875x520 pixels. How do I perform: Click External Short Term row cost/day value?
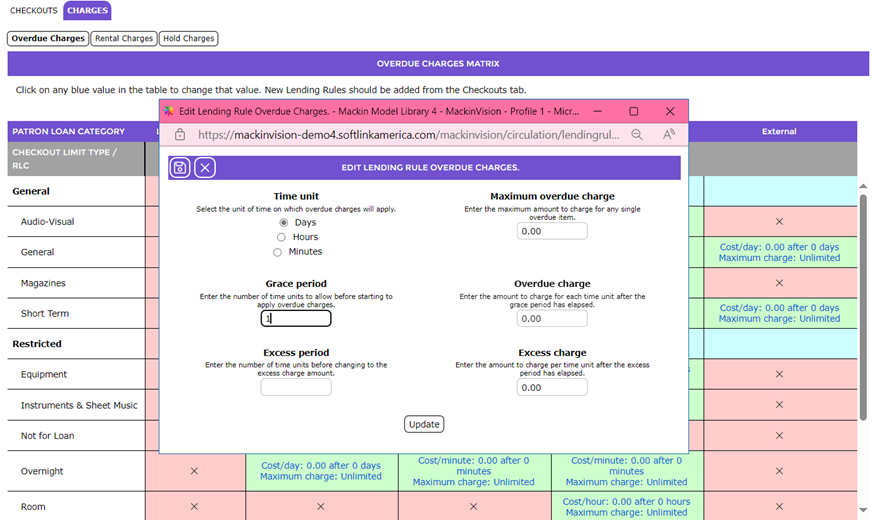click(x=779, y=307)
